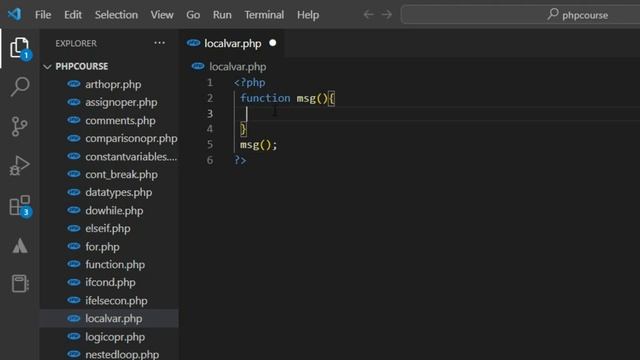This screenshot has width=640, height=360.
Task: Open the Source Control view icon
Action: pos(19,126)
